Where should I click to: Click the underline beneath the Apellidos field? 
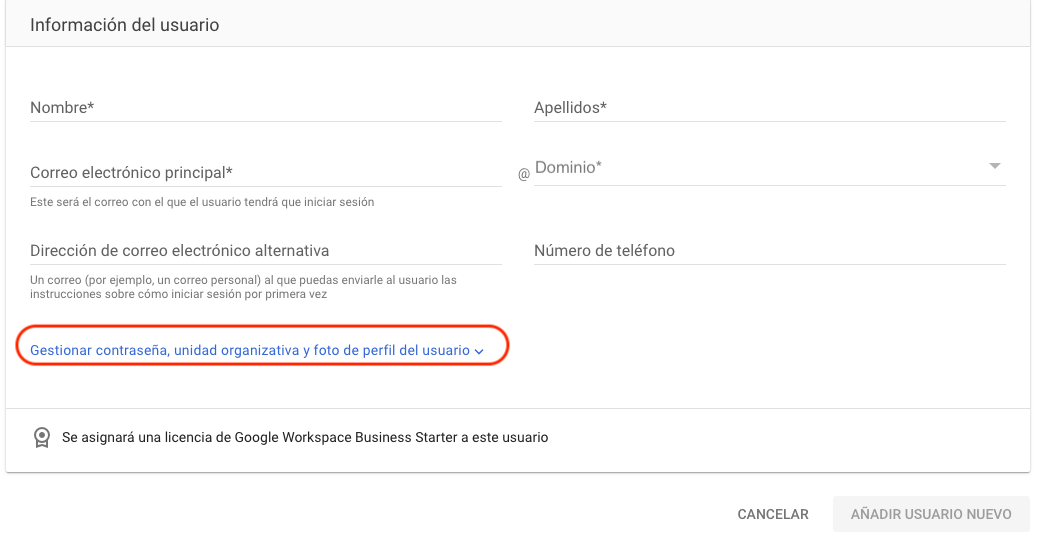pos(770,122)
